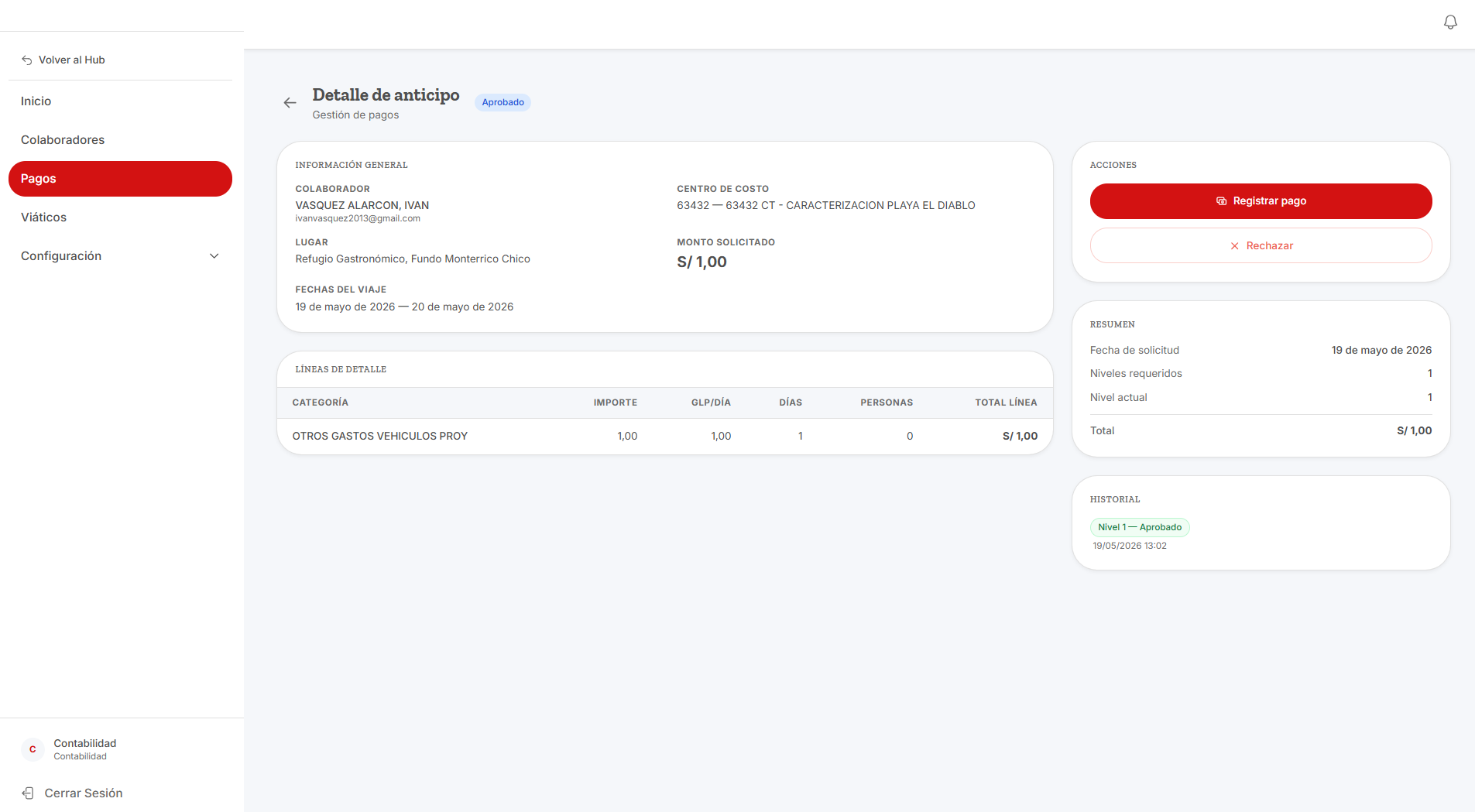Click the OTROS GASTOS VEHICULOS PROY row

(664, 436)
